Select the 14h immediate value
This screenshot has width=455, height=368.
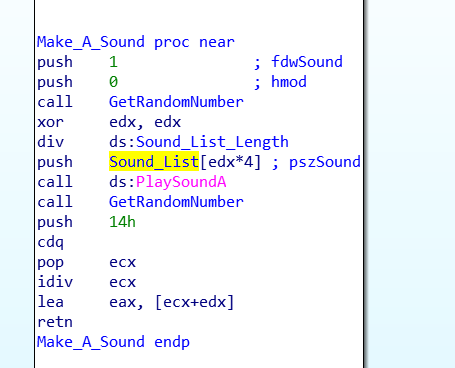click(122, 222)
